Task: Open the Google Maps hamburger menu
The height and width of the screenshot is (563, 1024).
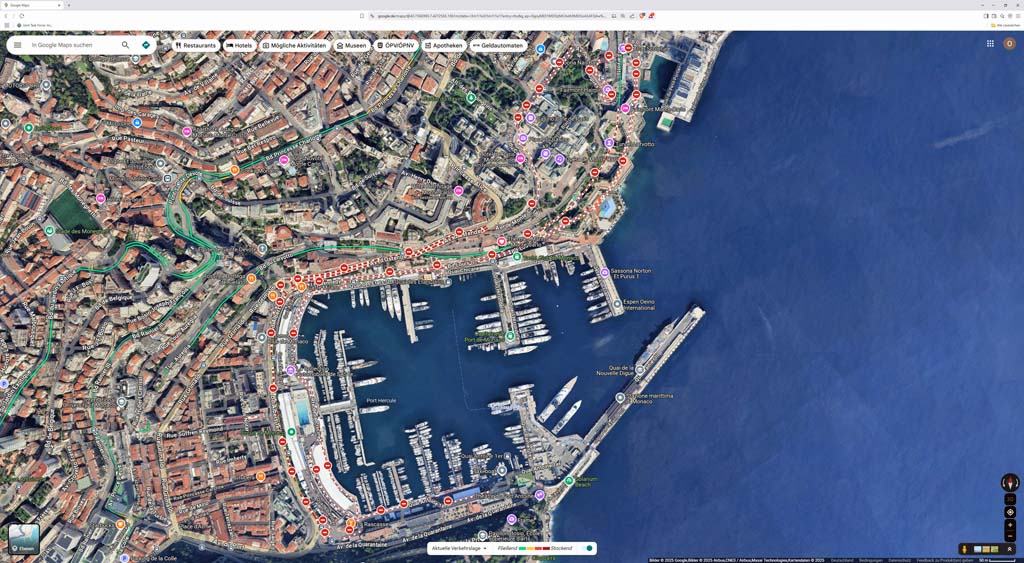Action: (x=17, y=45)
